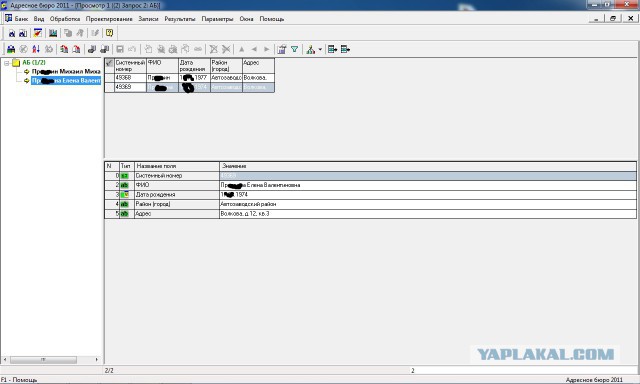Click the grayed crossed-out delete record icon

pyautogui.click(x=213, y=49)
